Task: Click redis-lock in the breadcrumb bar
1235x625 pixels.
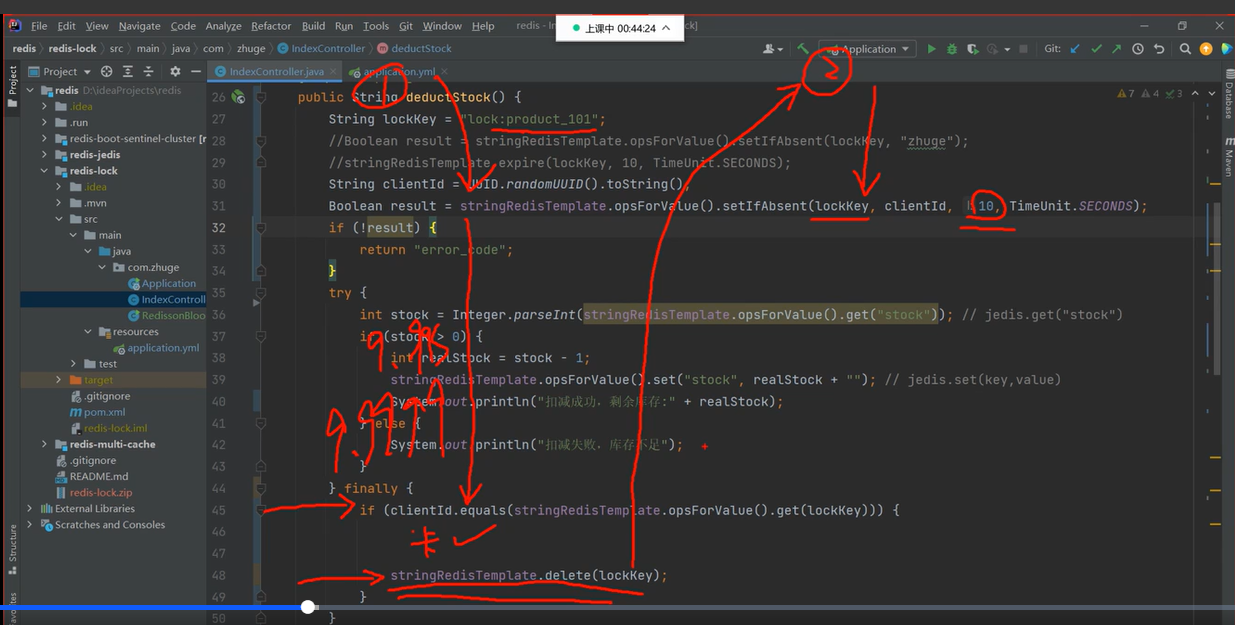Action: [x=72, y=48]
